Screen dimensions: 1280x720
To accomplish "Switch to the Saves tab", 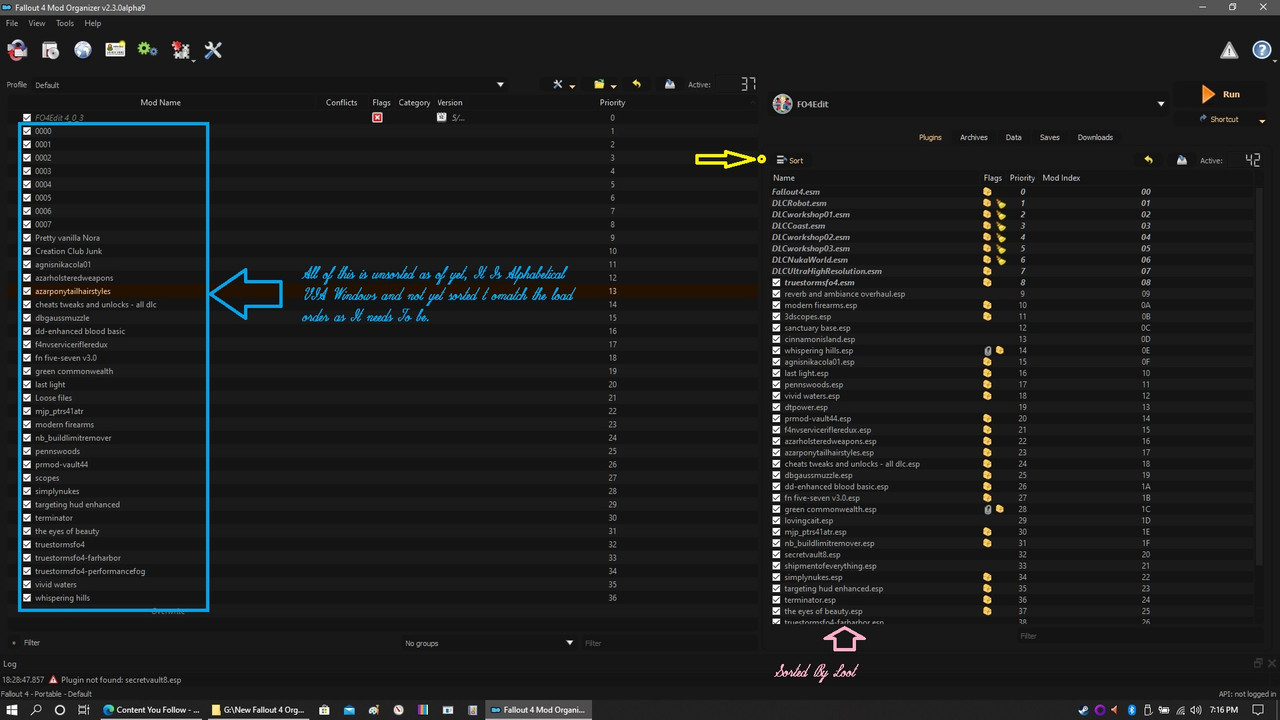I will [1049, 137].
